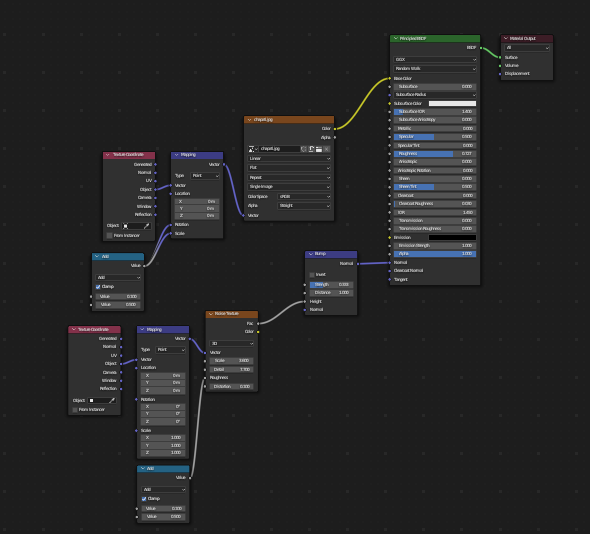Open the 3D dimensions dropdown in Noise Texture
This screenshot has height=534, width=590.
231,344
